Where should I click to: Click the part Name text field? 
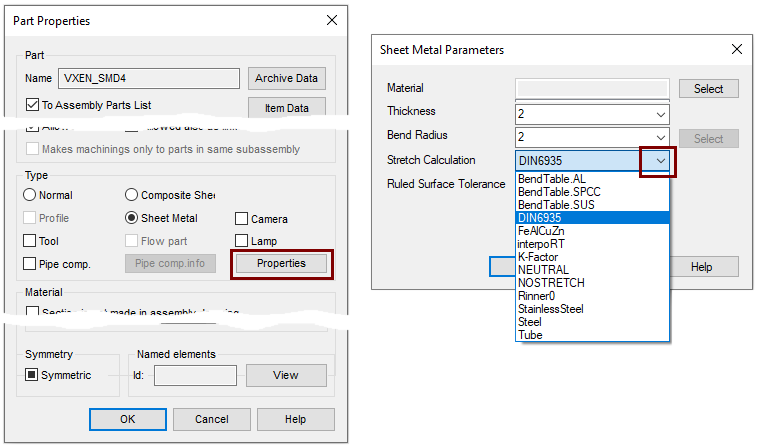148,78
